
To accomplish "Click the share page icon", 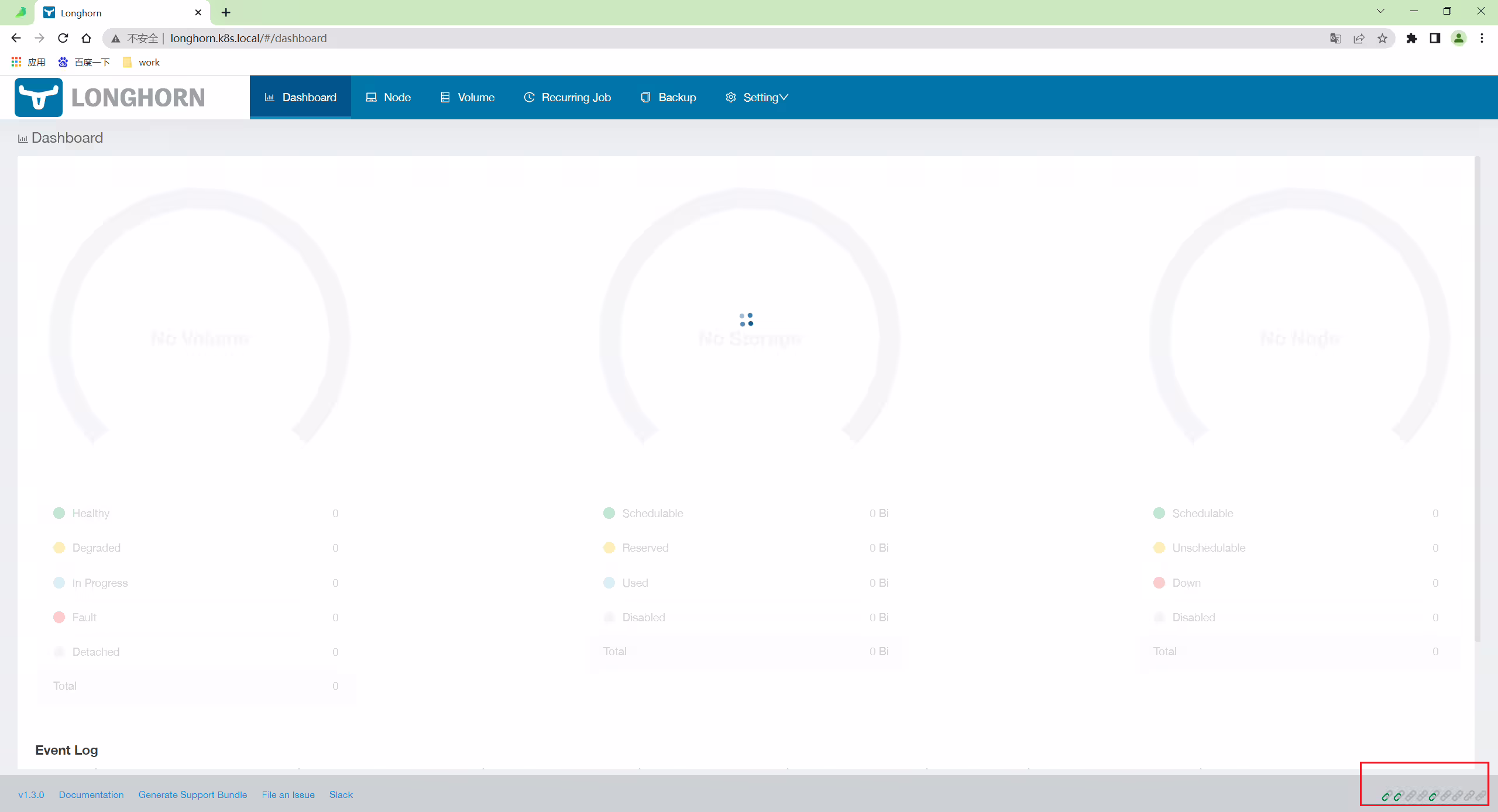I will pos(1359,38).
